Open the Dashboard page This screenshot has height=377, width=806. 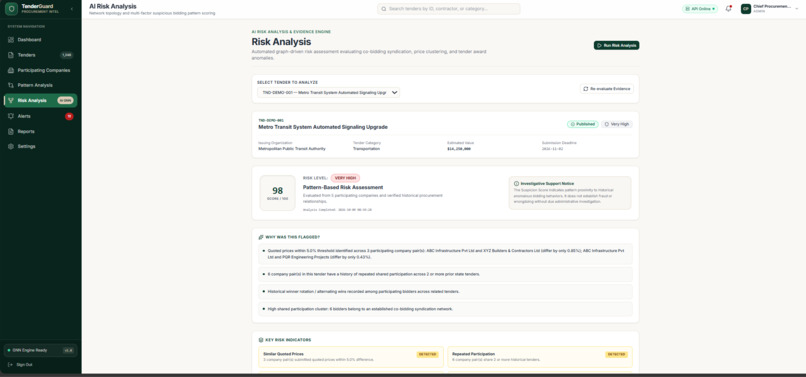[40, 40]
